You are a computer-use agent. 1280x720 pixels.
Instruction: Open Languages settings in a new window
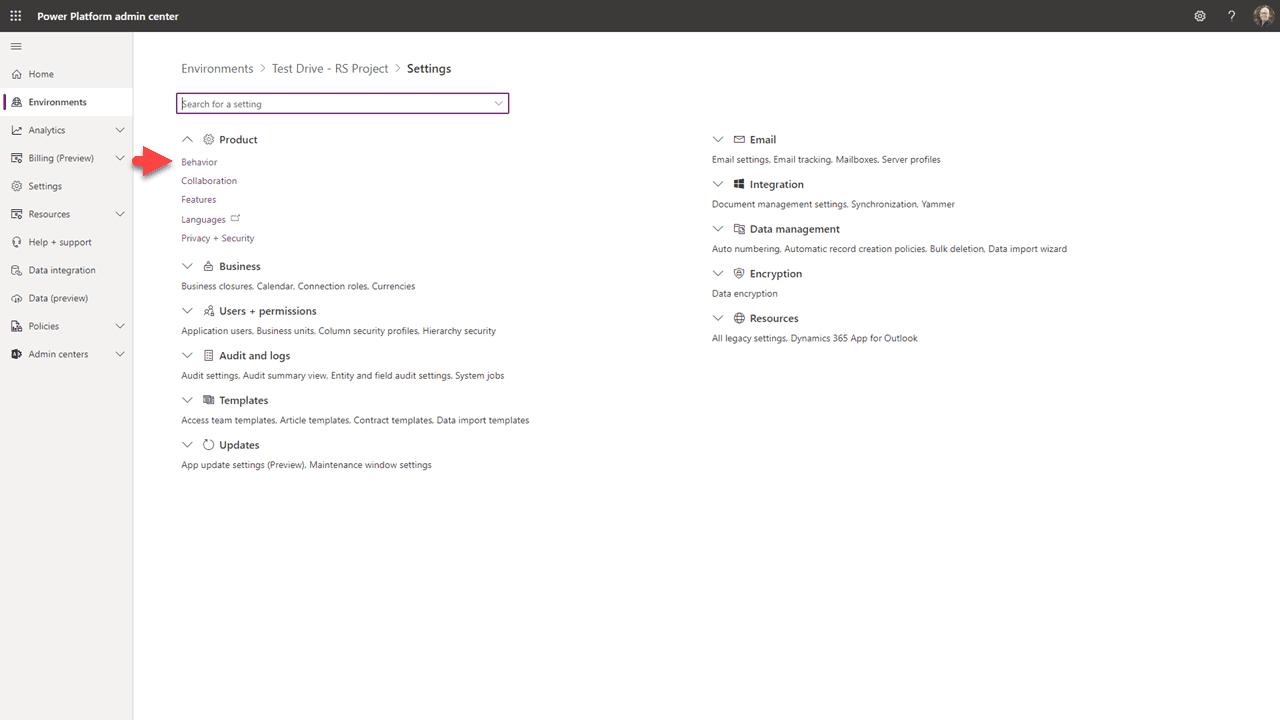point(235,218)
